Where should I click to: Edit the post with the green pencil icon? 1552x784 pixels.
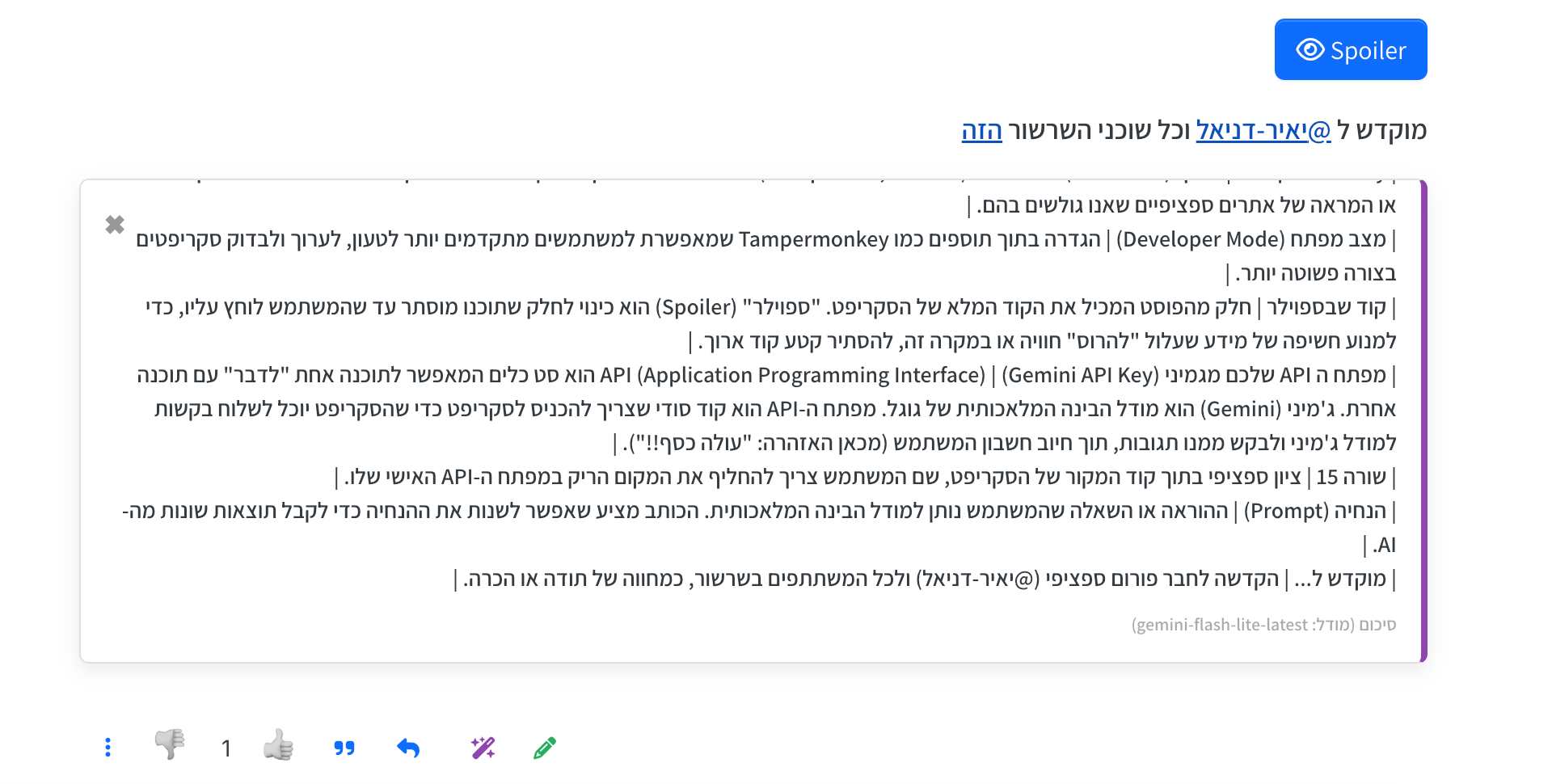point(543,748)
